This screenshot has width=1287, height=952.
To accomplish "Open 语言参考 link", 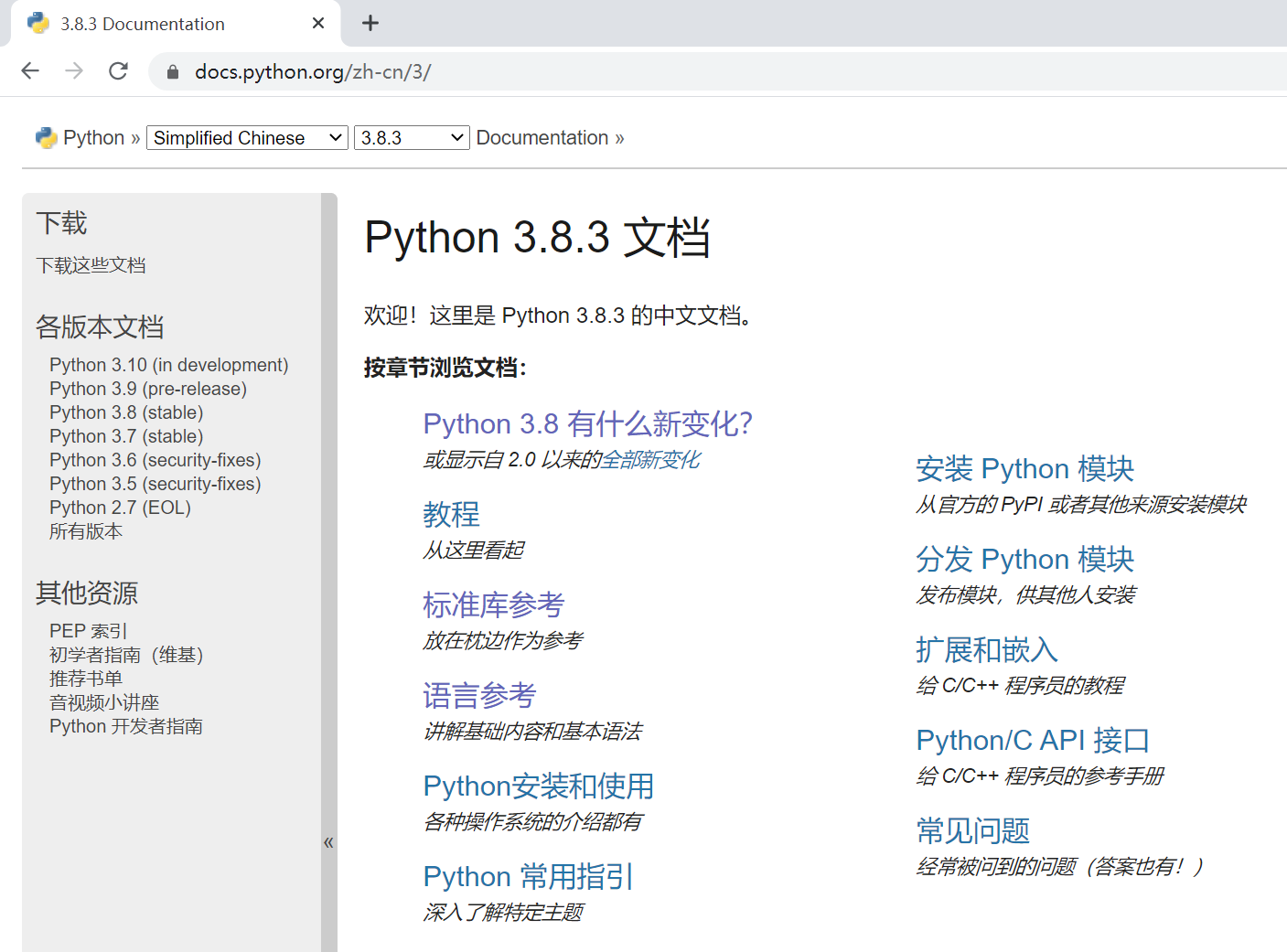I will coord(479,695).
